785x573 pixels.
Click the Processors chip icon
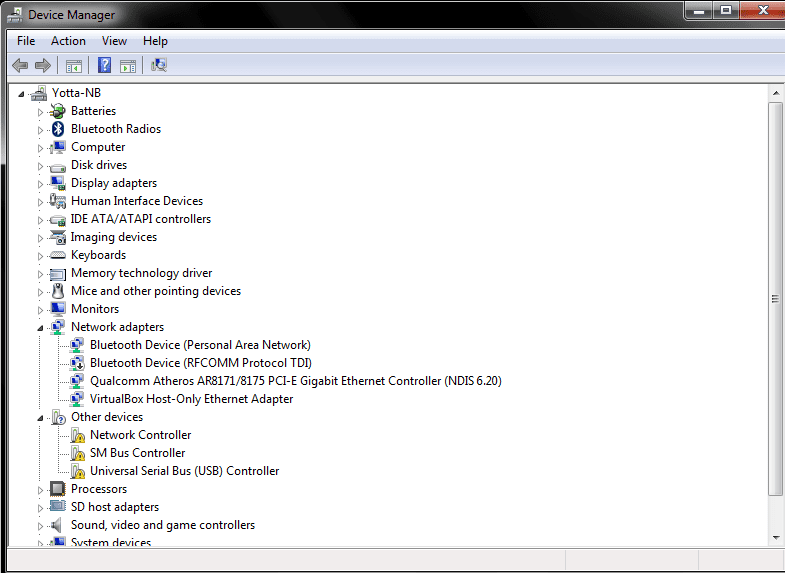point(58,489)
